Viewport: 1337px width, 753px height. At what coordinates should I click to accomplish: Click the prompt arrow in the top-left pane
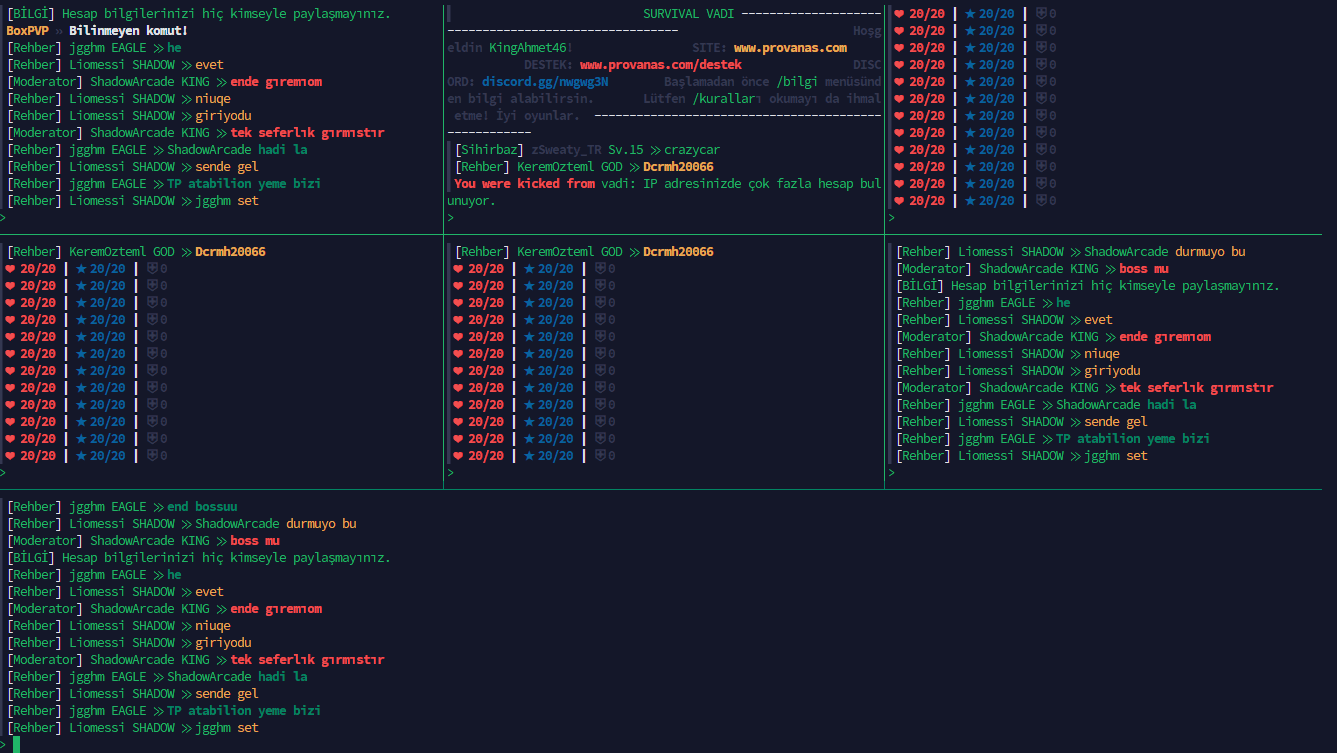(3, 217)
